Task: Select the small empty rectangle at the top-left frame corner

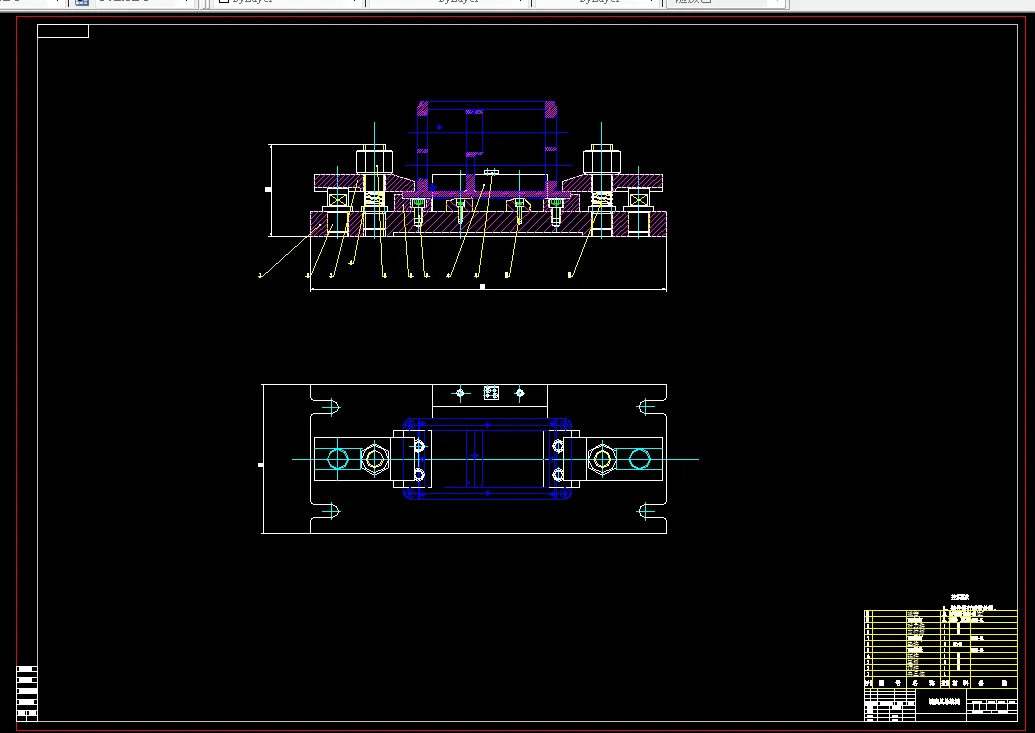Action: pyautogui.click(x=63, y=31)
